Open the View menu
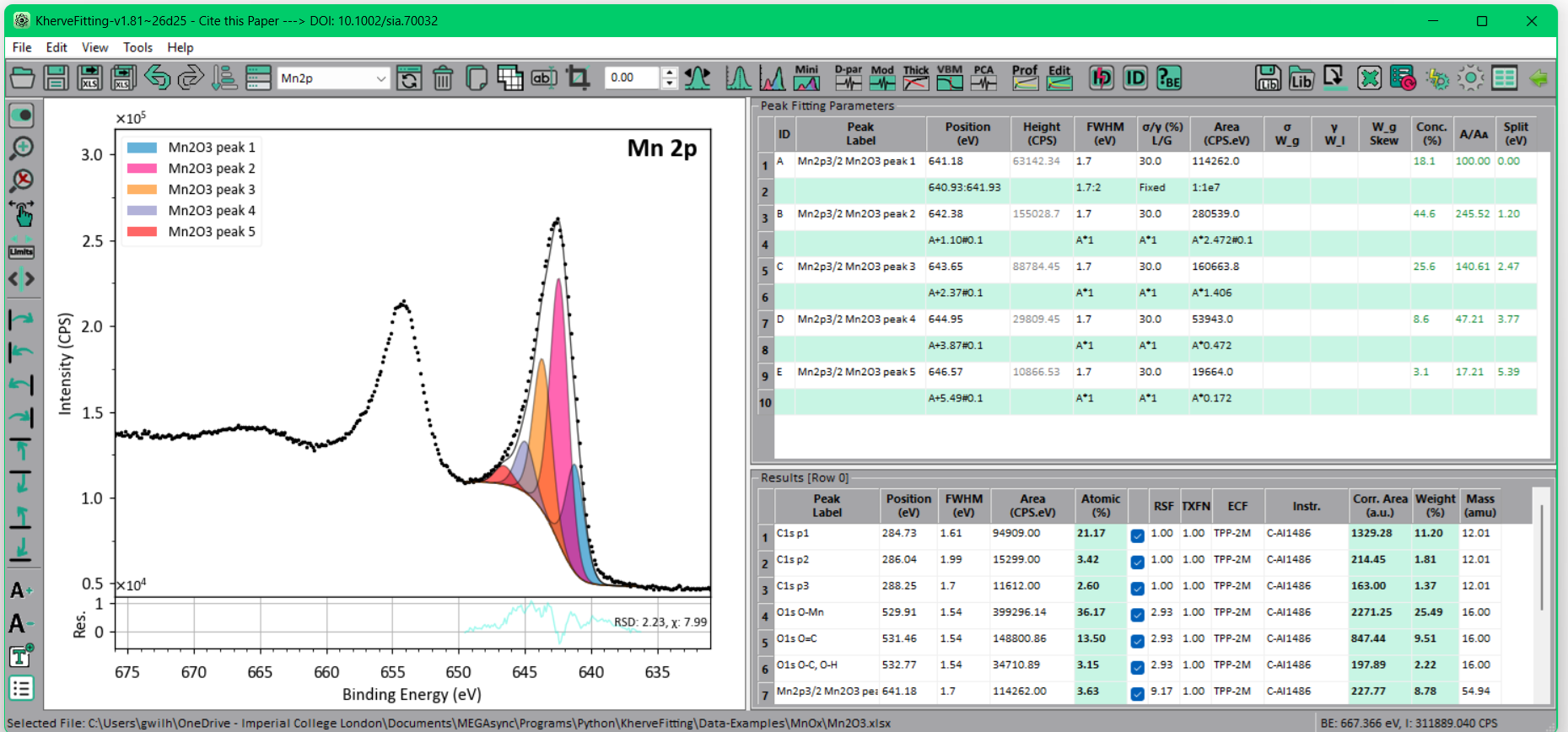The height and width of the screenshot is (732, 1568). (94, 47)
